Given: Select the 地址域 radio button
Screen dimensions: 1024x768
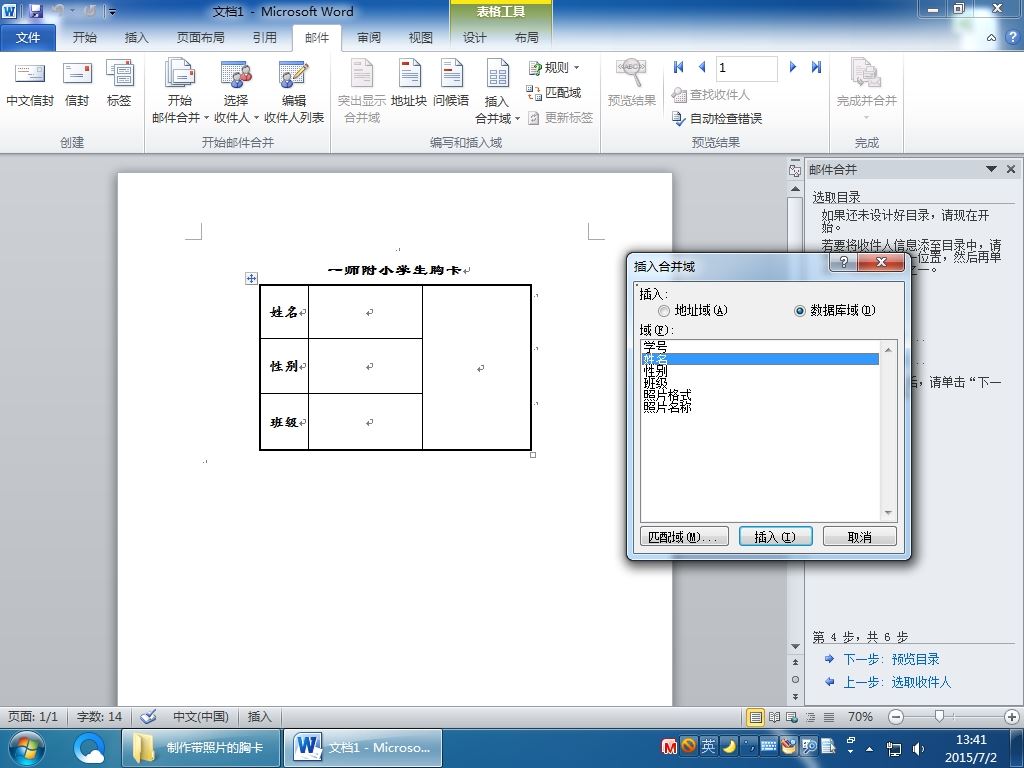Looking at the screenshot, I should [664, 311].
